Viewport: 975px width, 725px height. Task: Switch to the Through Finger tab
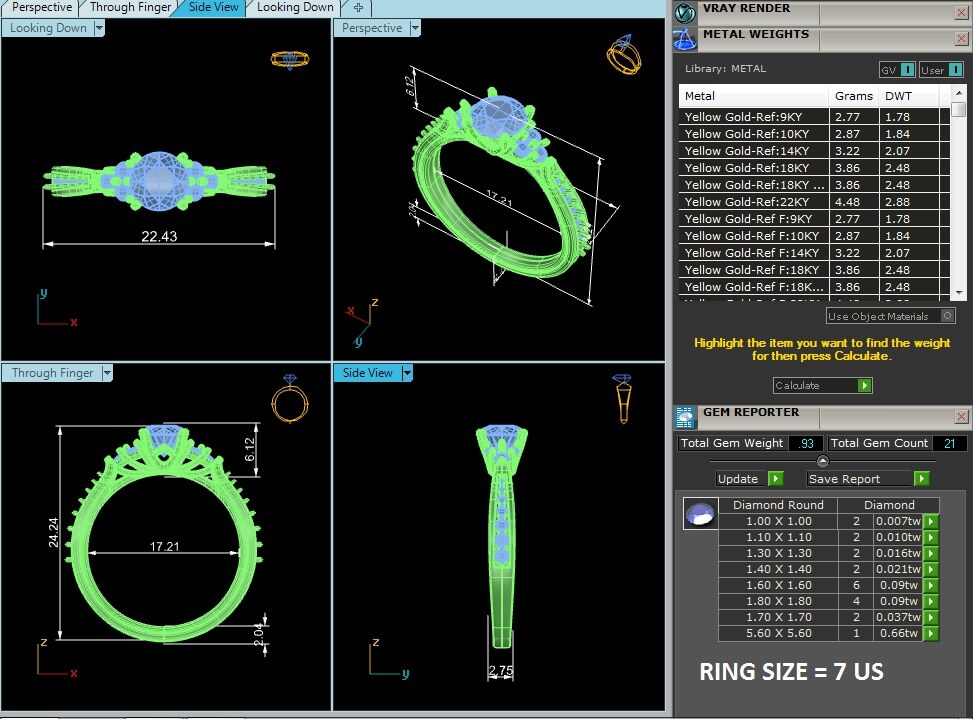point(130,7)
